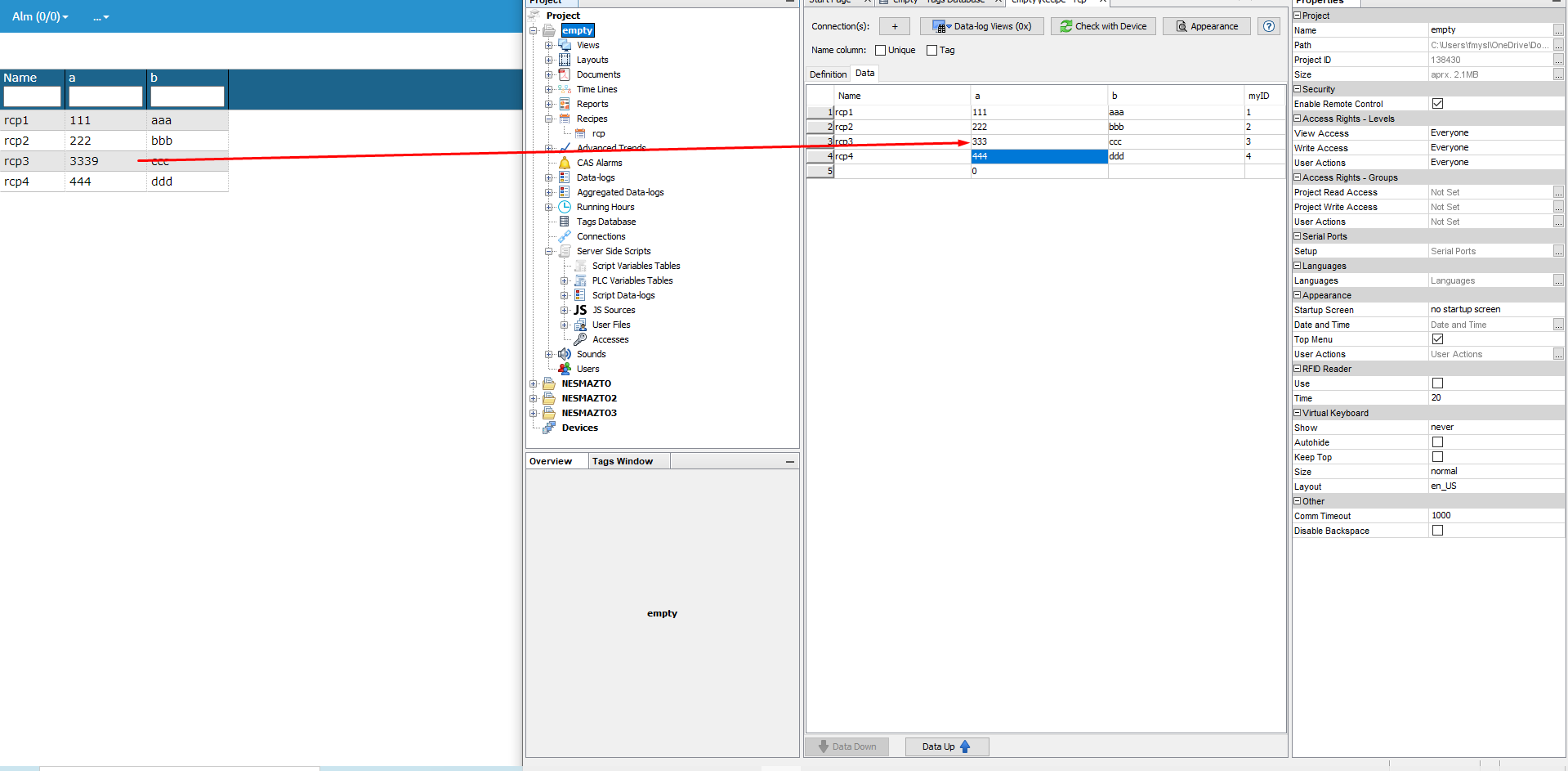1568x771 pixels.
Task: Toggle the Keep Top checkbox
Action: pyautogui.click(x=1437, y=457)
